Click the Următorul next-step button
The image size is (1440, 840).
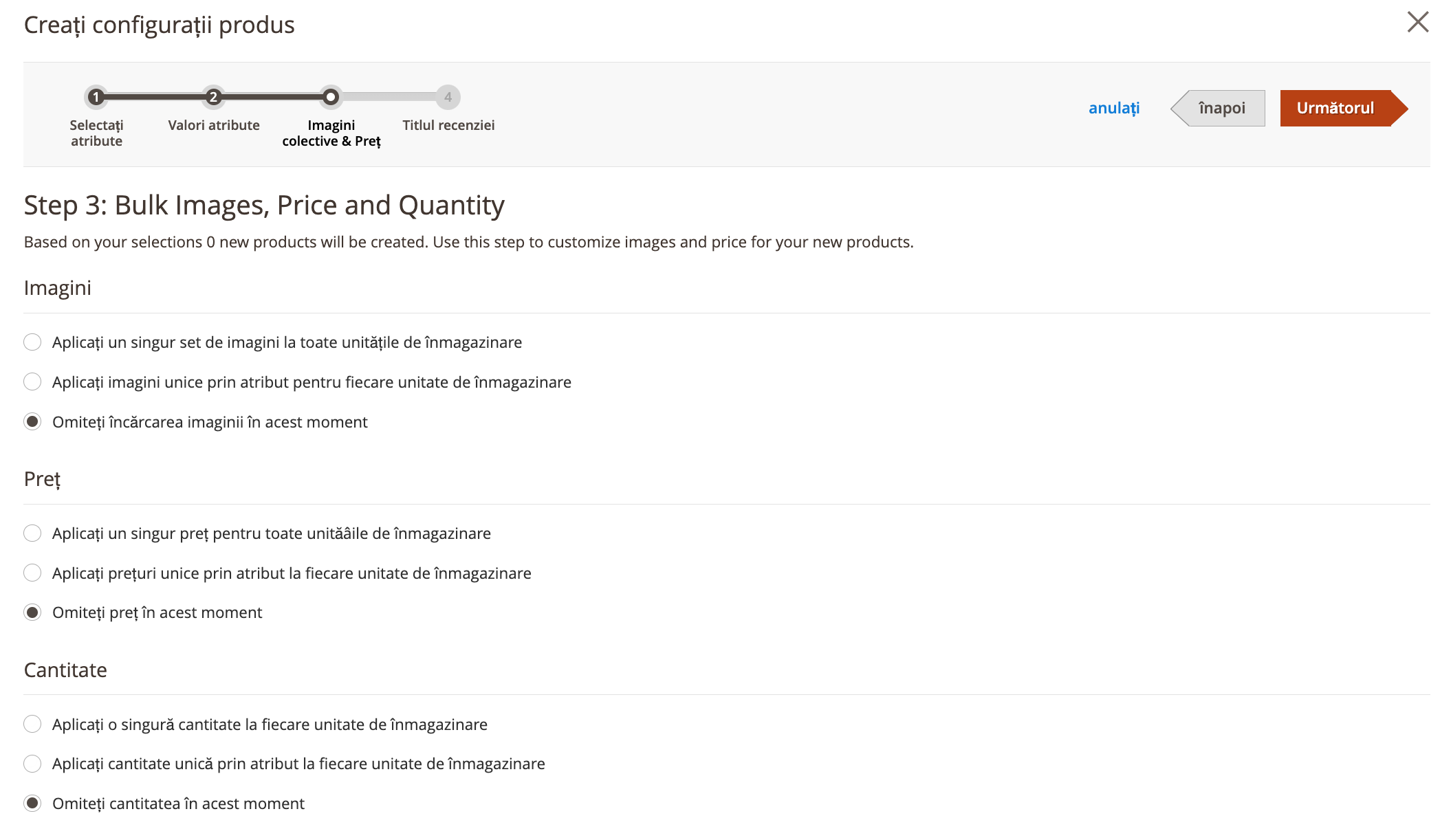pos(1343,108)
